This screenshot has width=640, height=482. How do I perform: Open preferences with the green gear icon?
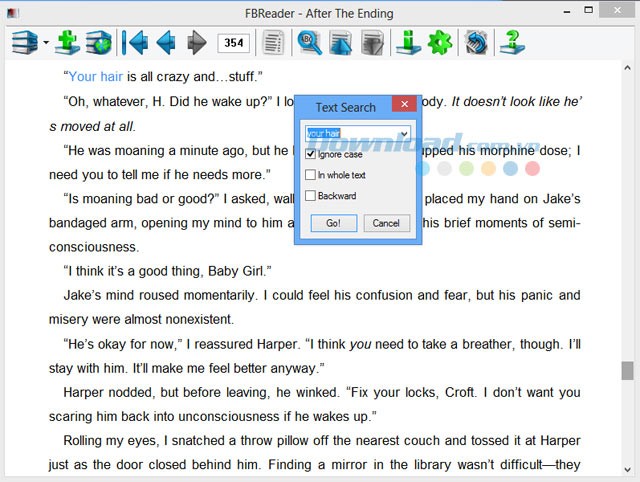(x=439, y=42)
